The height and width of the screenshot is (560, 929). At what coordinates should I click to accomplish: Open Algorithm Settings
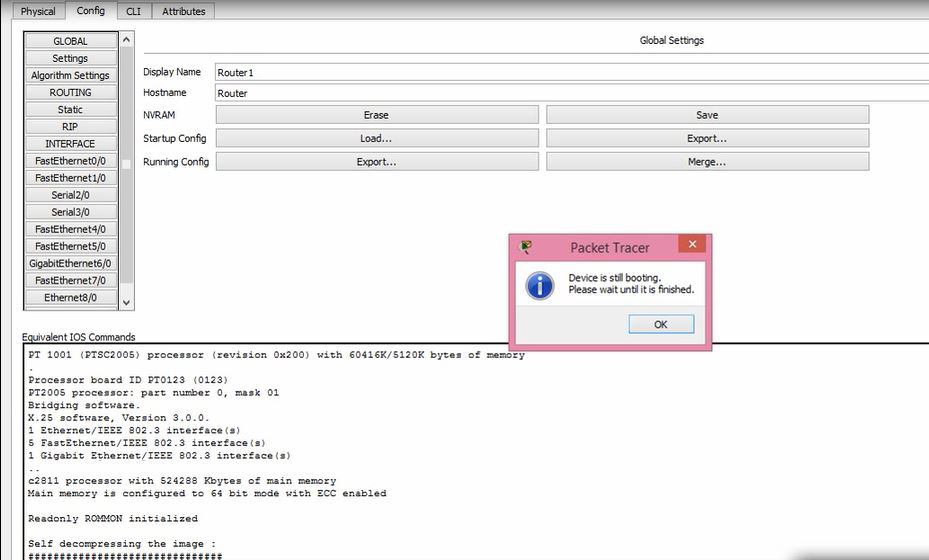pyautogui.click(x=71, y=75)
